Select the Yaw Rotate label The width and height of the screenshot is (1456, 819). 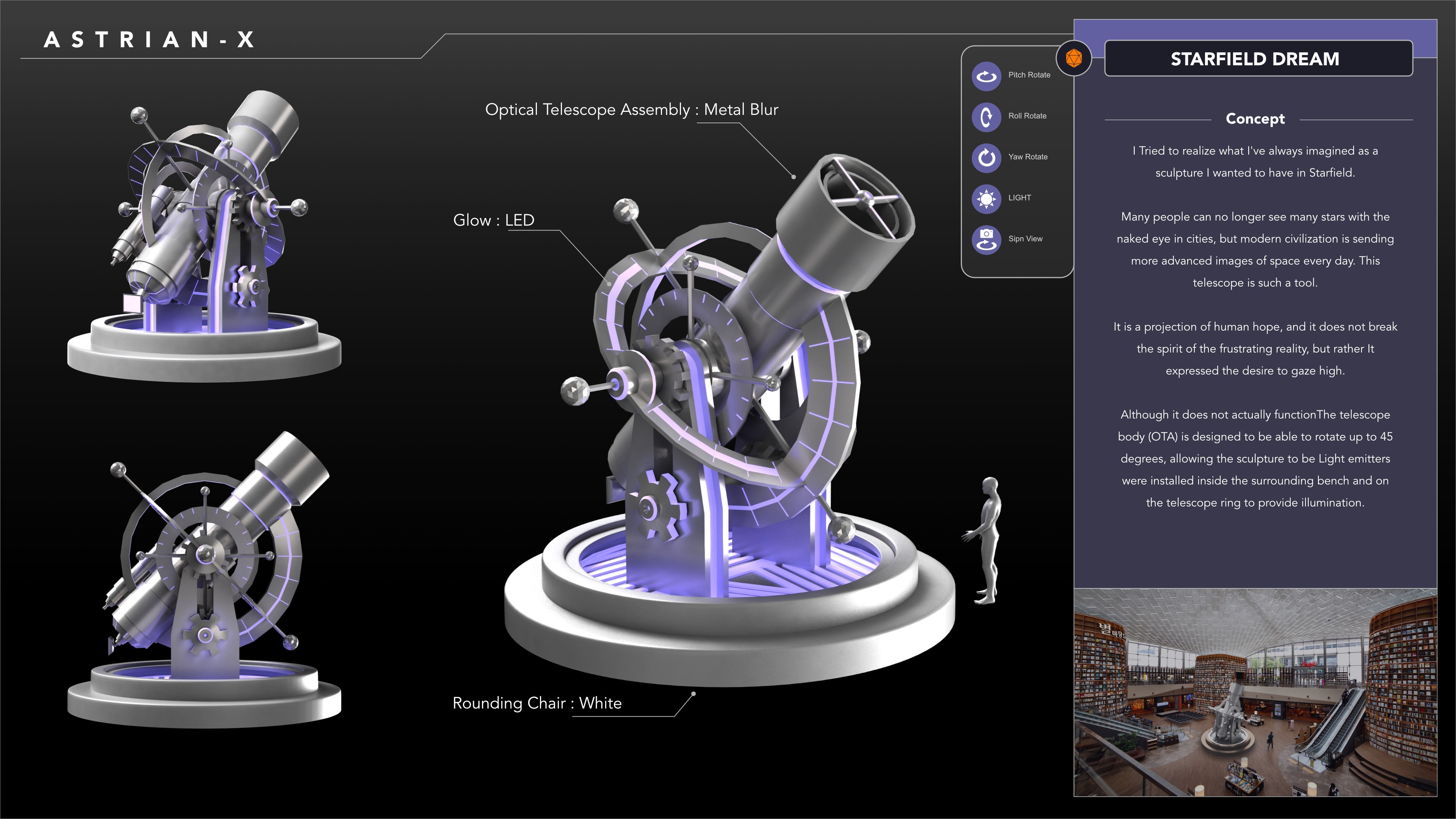(1028, 157)
